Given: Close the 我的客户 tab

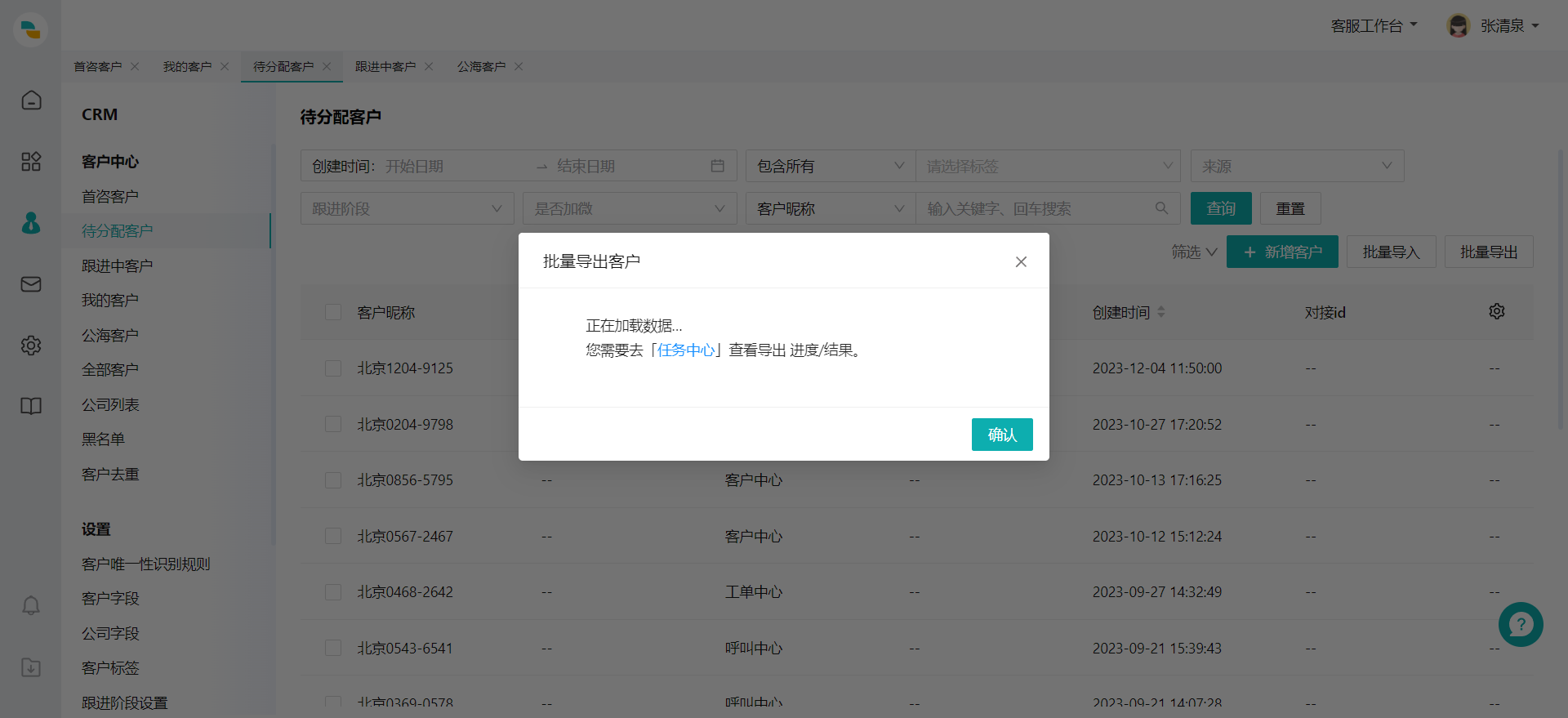Looking at the screenshot, I should 225,66.
